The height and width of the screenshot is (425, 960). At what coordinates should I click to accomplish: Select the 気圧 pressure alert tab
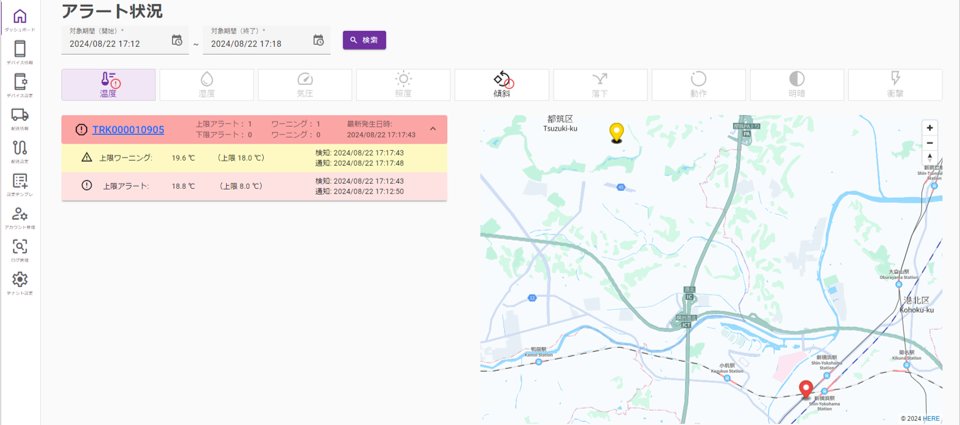pos(305,85)
